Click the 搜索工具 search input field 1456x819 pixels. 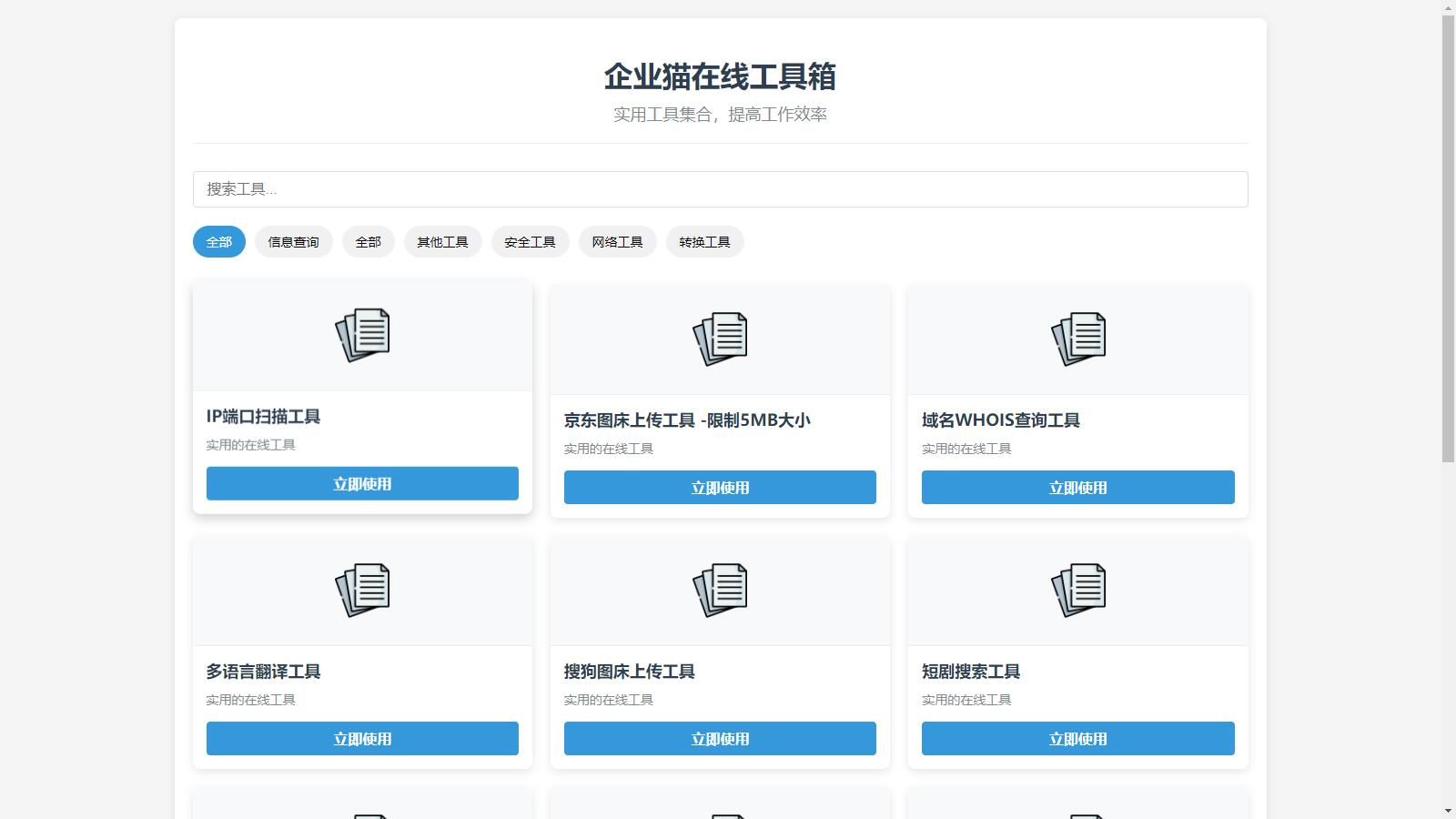[720, 188]
